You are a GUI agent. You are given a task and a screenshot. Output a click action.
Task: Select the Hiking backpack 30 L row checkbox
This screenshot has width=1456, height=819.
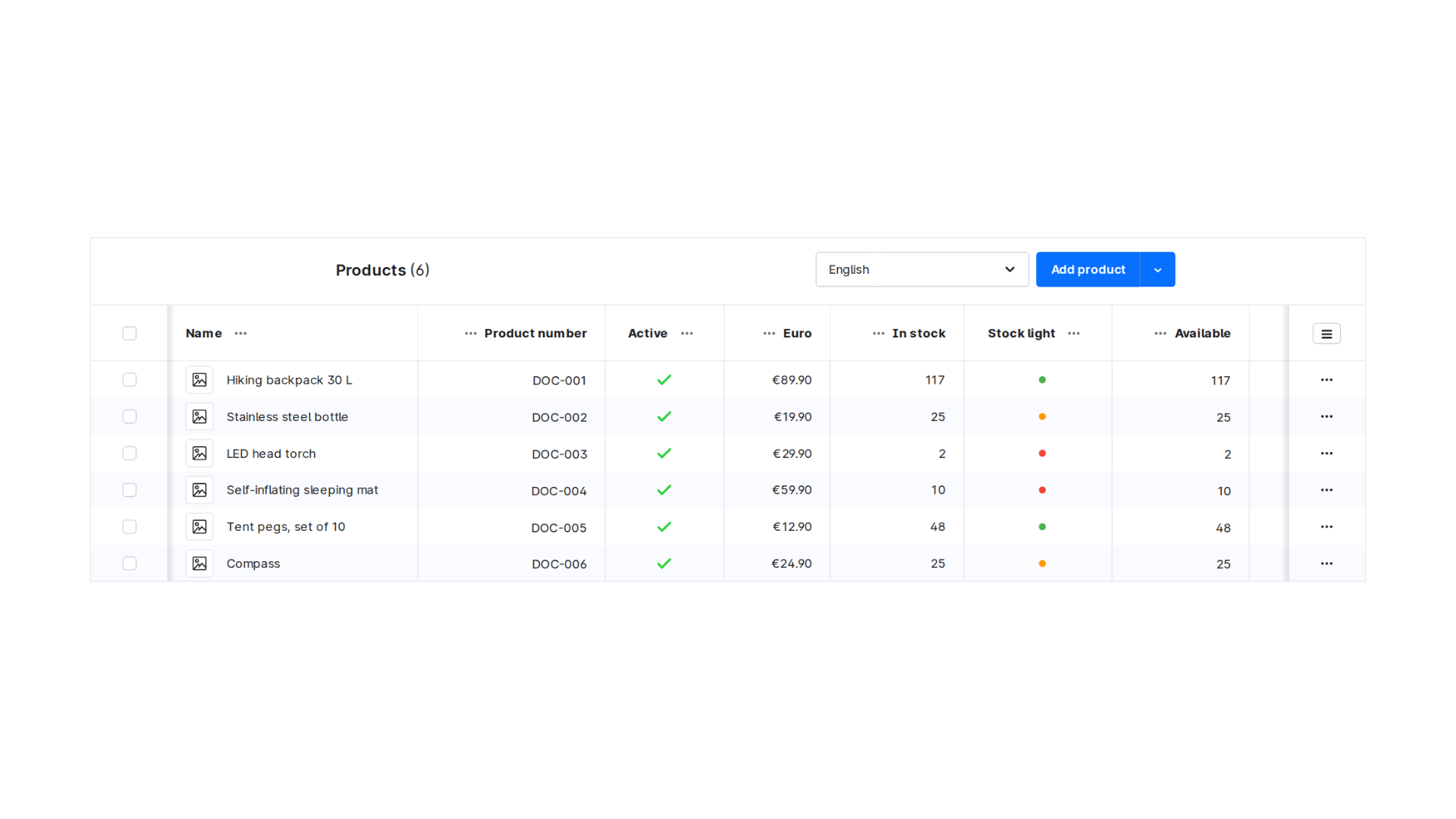point(130,380)
